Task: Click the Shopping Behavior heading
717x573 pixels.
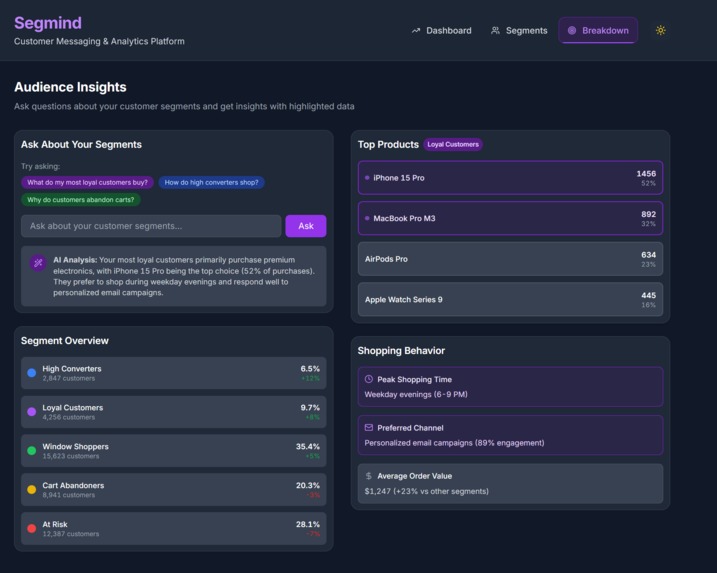Action: [401, 351]
